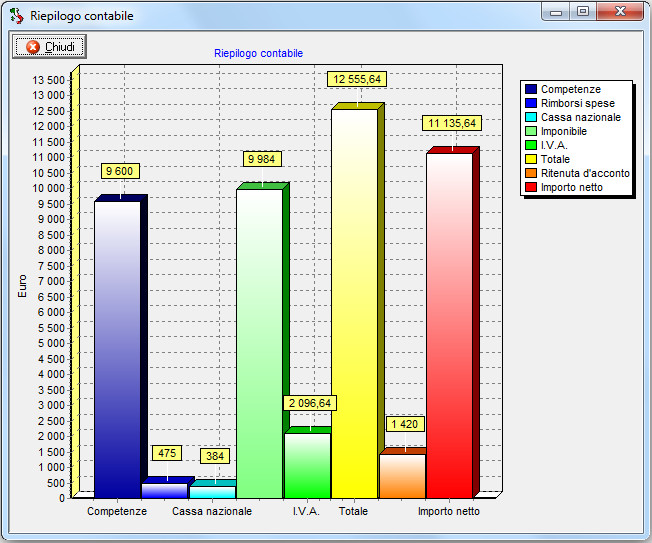
Task: Click Cassa nazionale label on x-axis
Action: pyautogui.click(x=212, y=511)
